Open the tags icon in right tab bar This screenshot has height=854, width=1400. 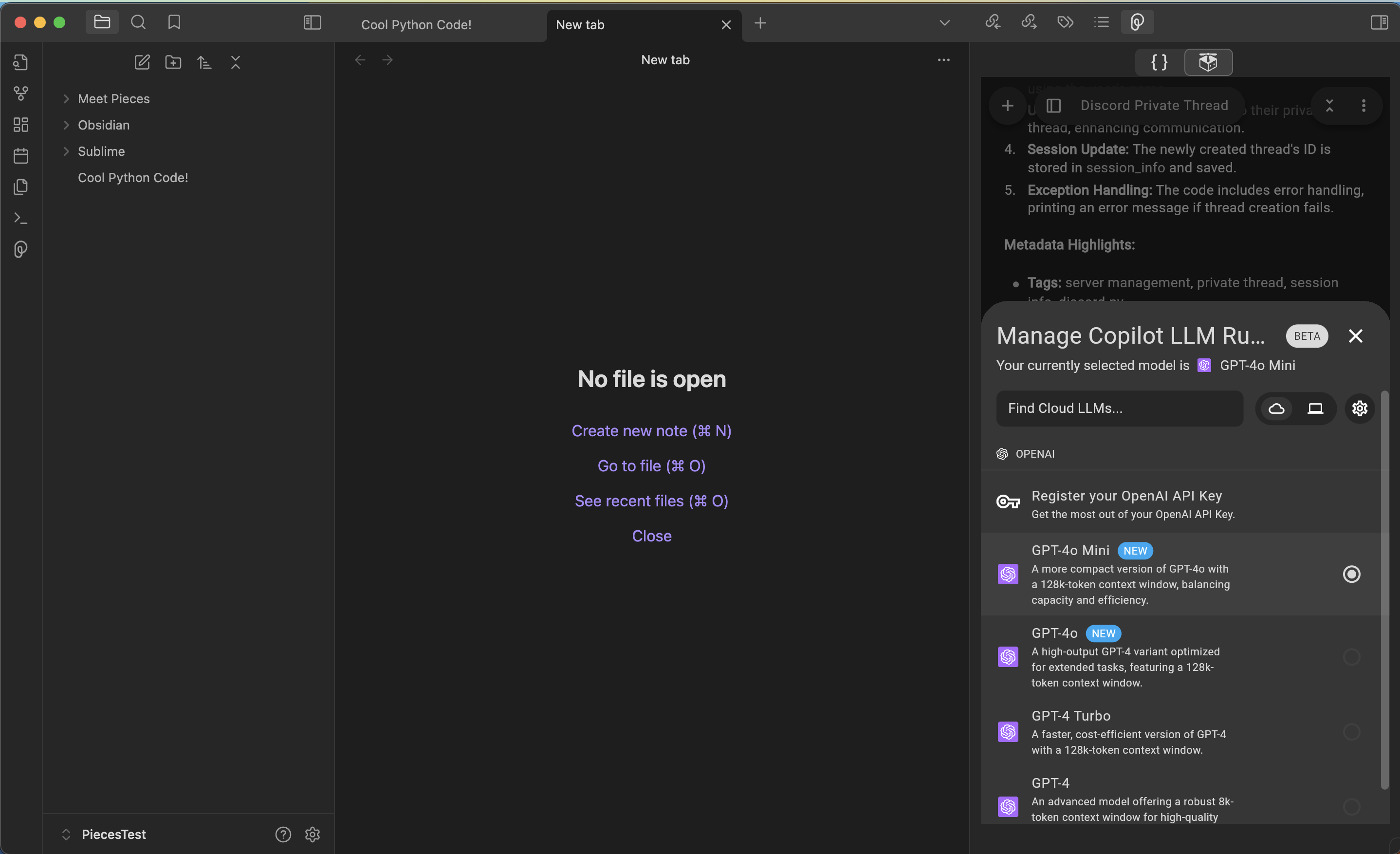(1066, 22)
